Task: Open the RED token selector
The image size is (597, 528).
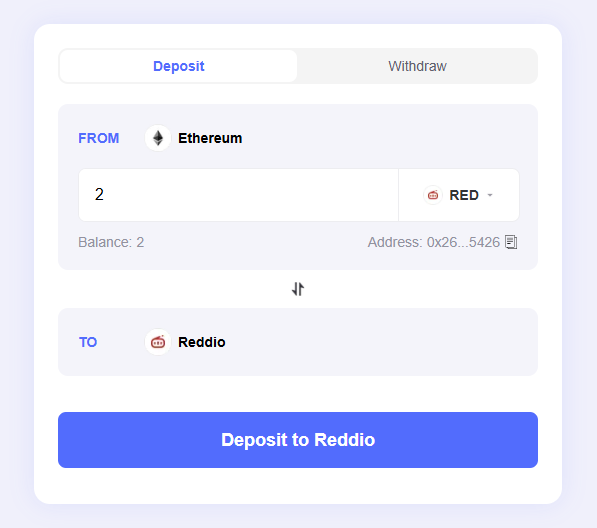Action: point(459,195)
